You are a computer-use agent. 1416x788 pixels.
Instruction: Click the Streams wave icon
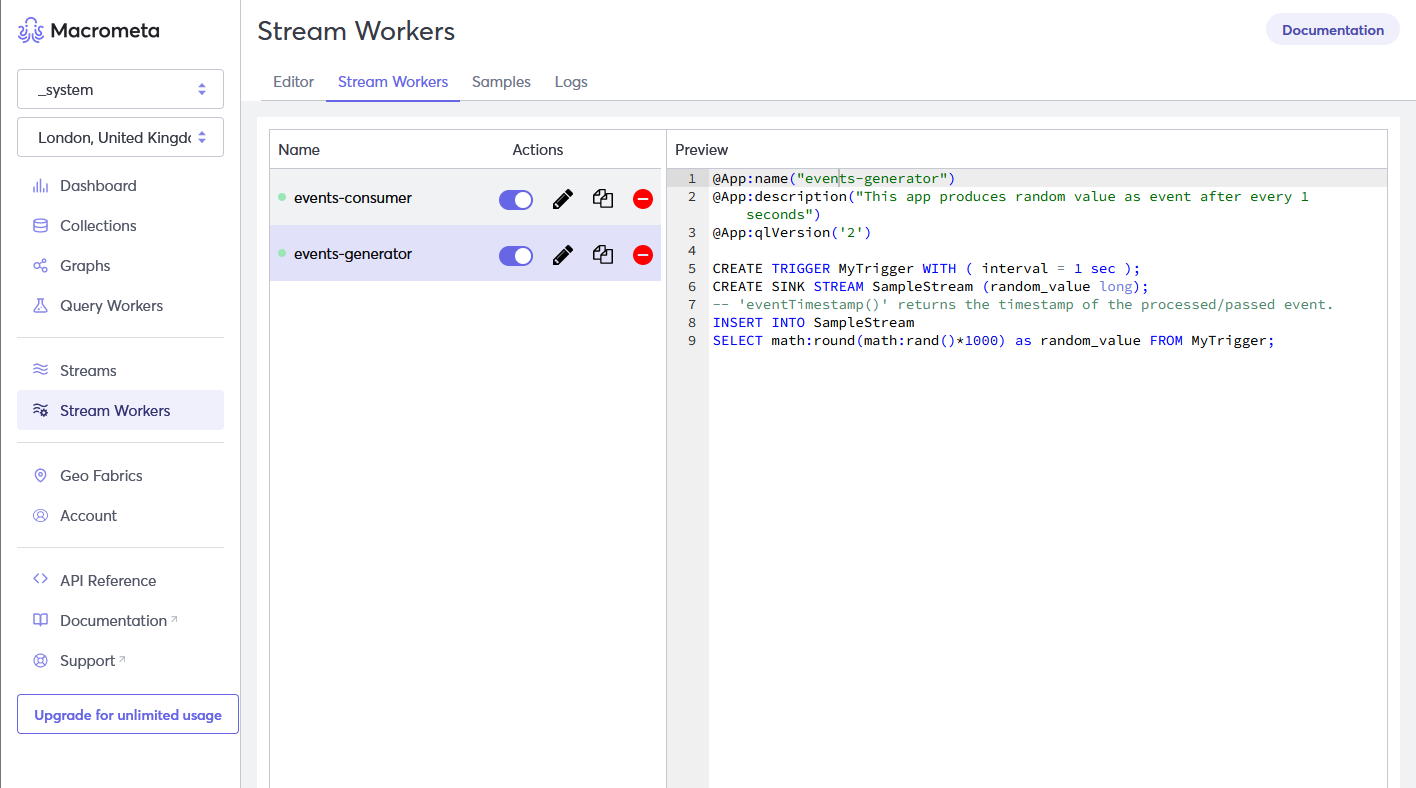point(40,370)
